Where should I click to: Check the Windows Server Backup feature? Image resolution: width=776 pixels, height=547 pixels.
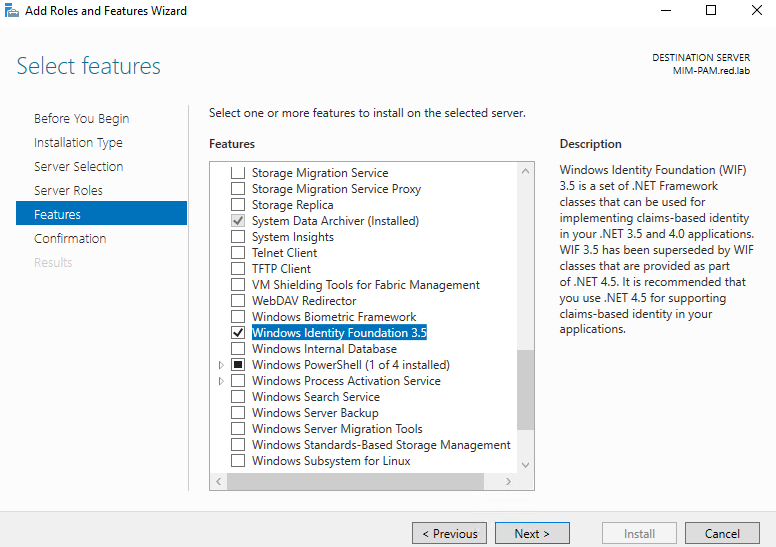point(238,413)
